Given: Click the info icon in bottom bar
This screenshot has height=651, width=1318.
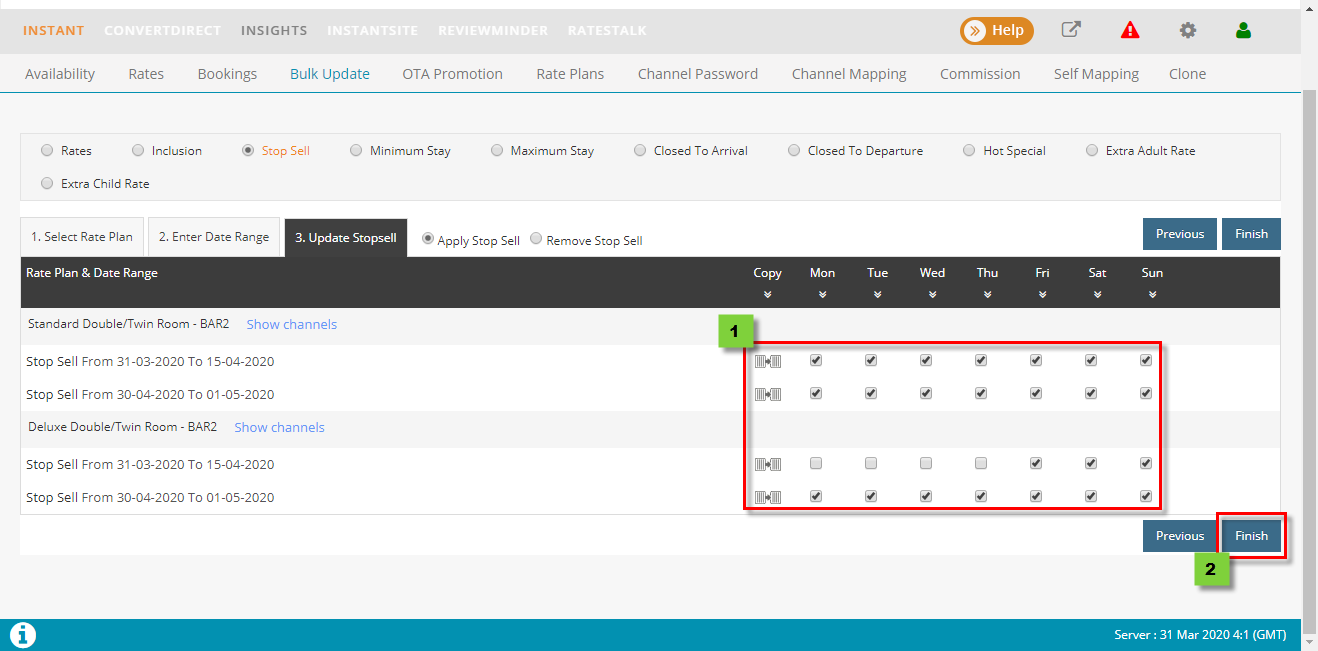Looking at the screenshot, I should click(22, 634).
